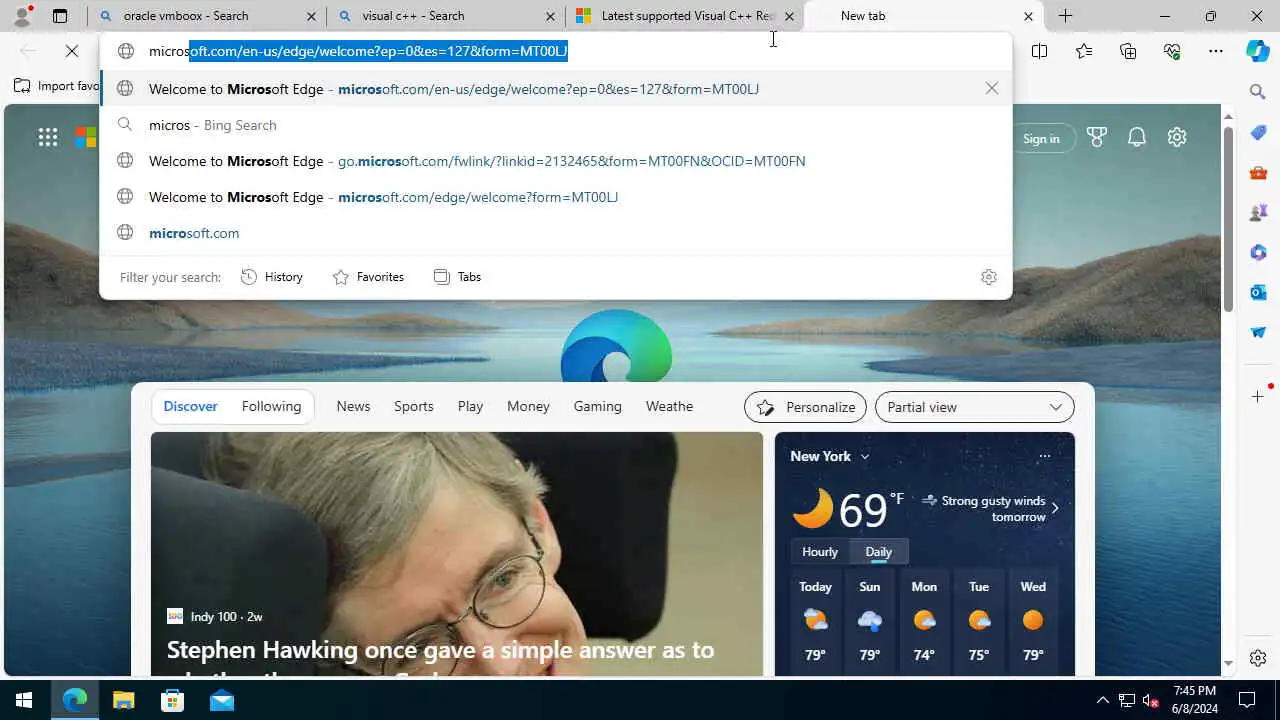Open the sidebar Microsoft 365 icon

[1258, 252]
